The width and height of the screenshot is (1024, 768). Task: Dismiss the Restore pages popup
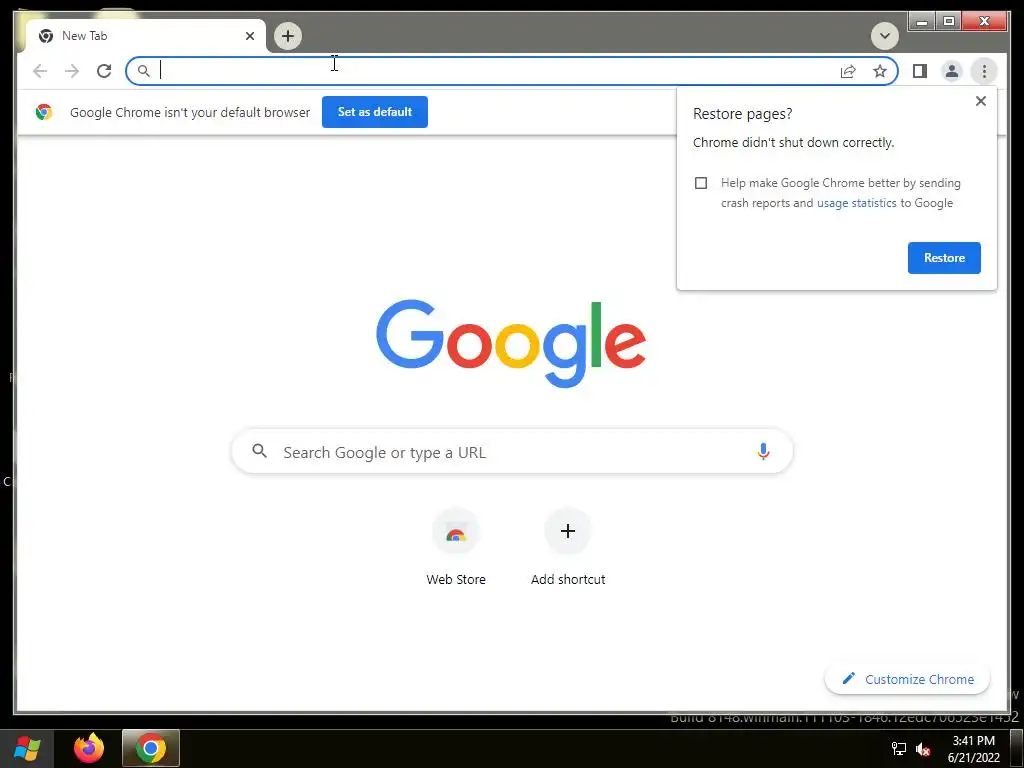(x=980, y=101)
